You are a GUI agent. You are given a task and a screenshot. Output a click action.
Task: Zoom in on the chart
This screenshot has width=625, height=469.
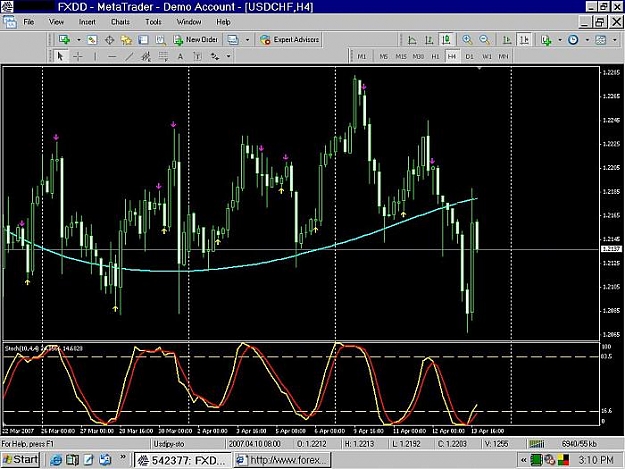467,39
